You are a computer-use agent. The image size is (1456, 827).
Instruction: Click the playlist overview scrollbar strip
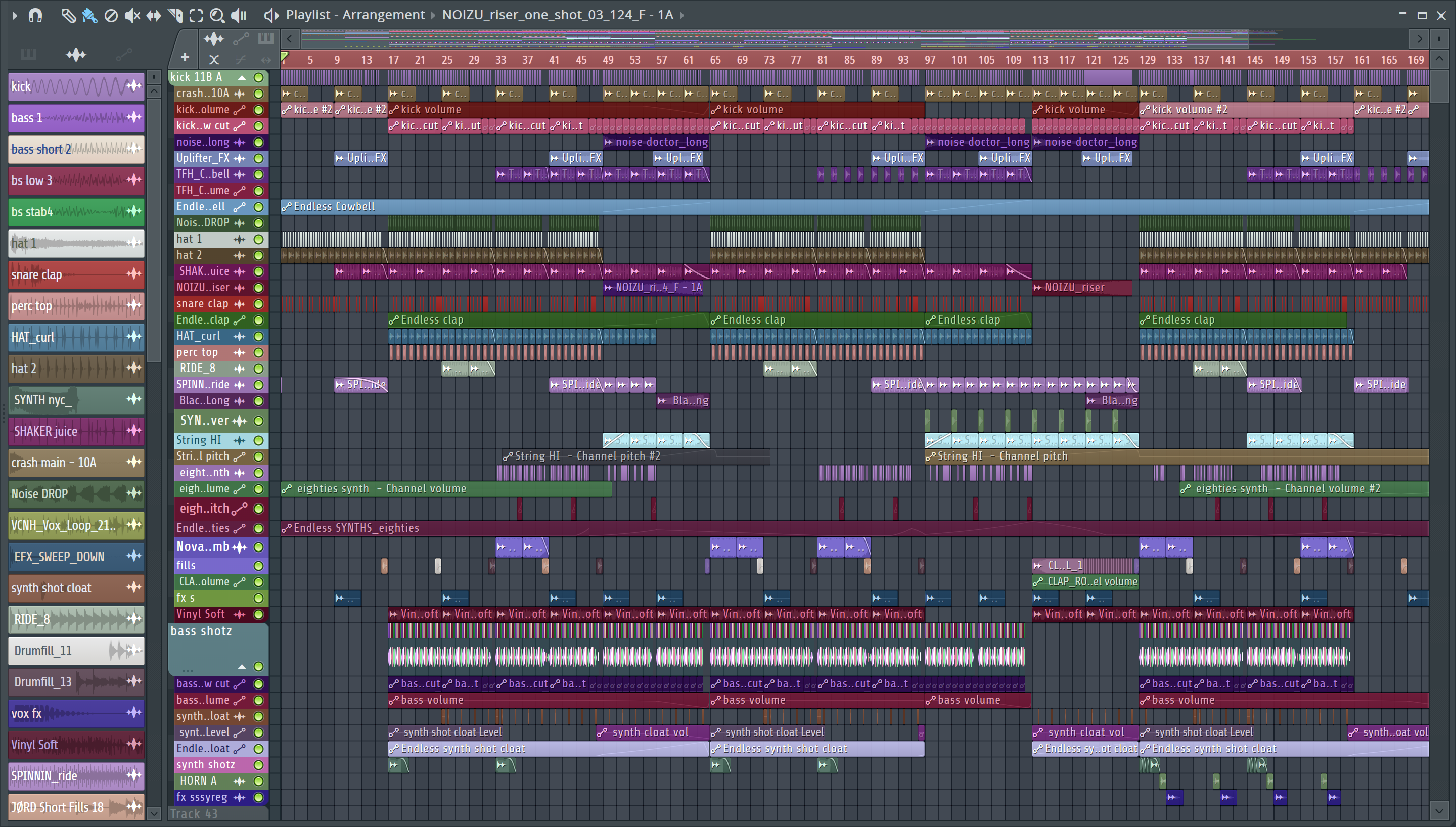[x=854, y=38]
